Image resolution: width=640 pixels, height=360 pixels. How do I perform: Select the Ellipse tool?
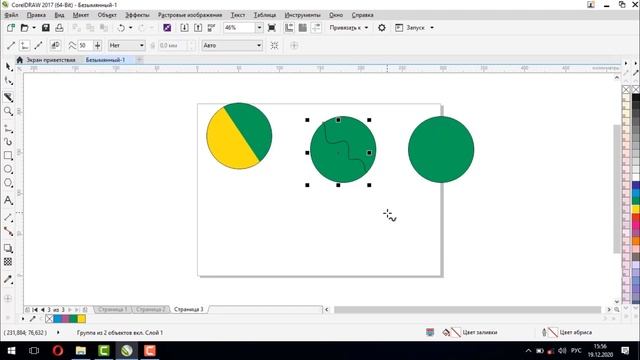pyautogui.click(x=8, y=169)
